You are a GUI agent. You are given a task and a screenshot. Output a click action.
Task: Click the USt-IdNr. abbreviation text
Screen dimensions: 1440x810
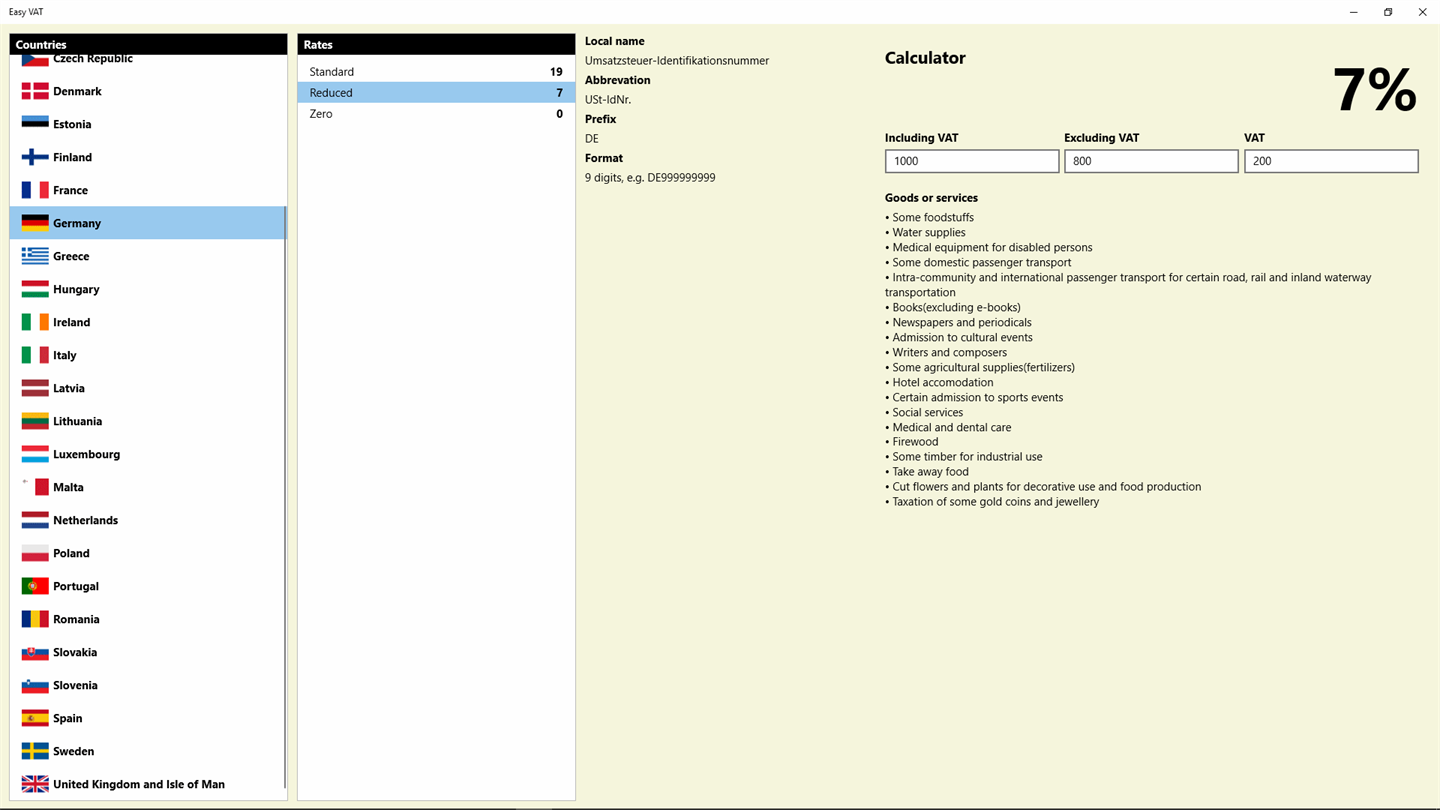coord(608,100)
